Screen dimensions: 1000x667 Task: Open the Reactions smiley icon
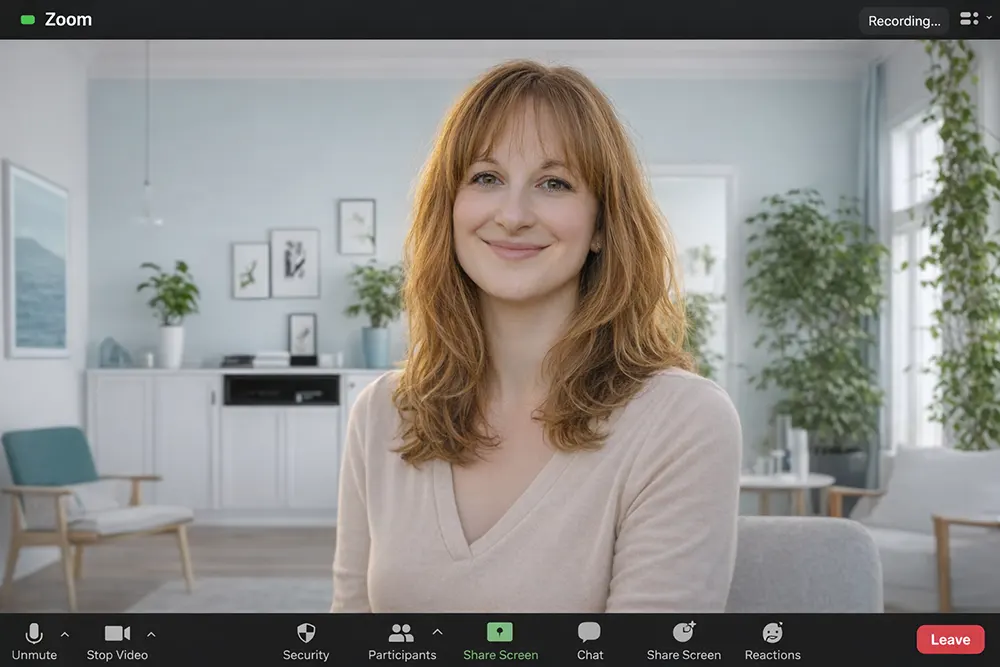(x=772, y=632)
